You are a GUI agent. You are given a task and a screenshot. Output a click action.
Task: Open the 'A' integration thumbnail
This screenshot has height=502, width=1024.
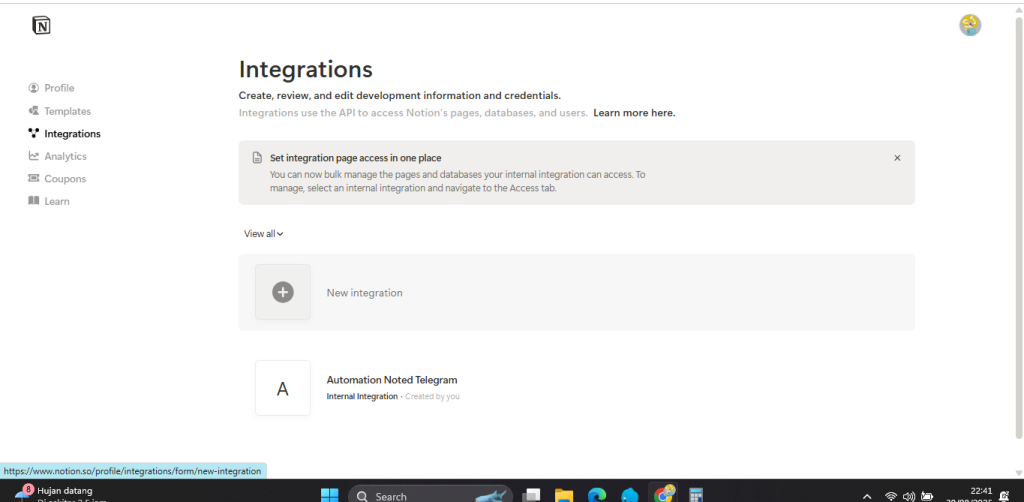[x=283, y=388]
